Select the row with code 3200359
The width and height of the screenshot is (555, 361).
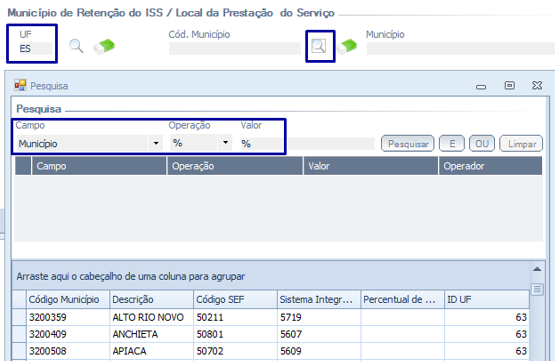68,317
